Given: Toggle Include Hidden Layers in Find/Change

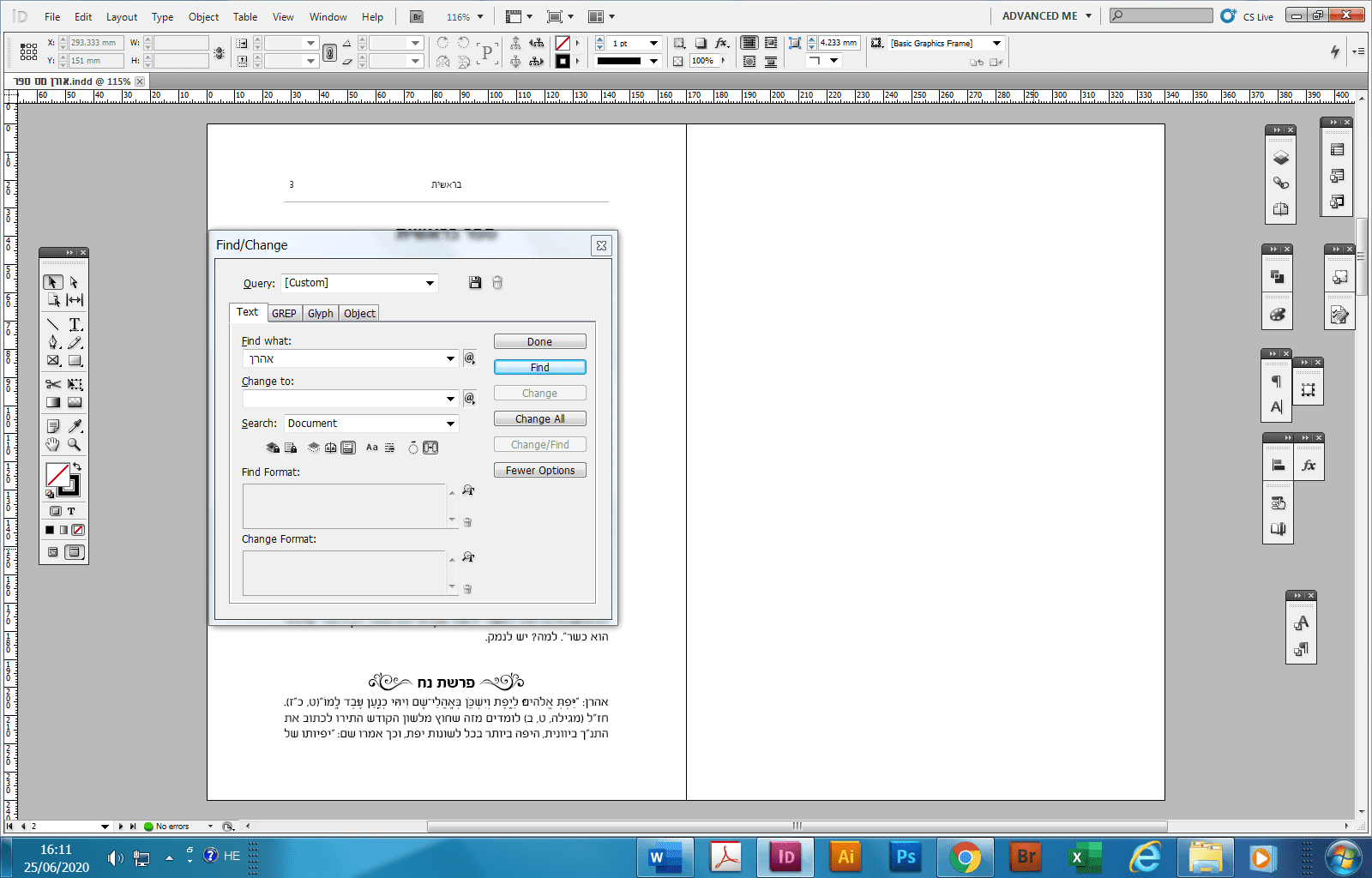Looking at the screenshot, I should tap(314, 448).
